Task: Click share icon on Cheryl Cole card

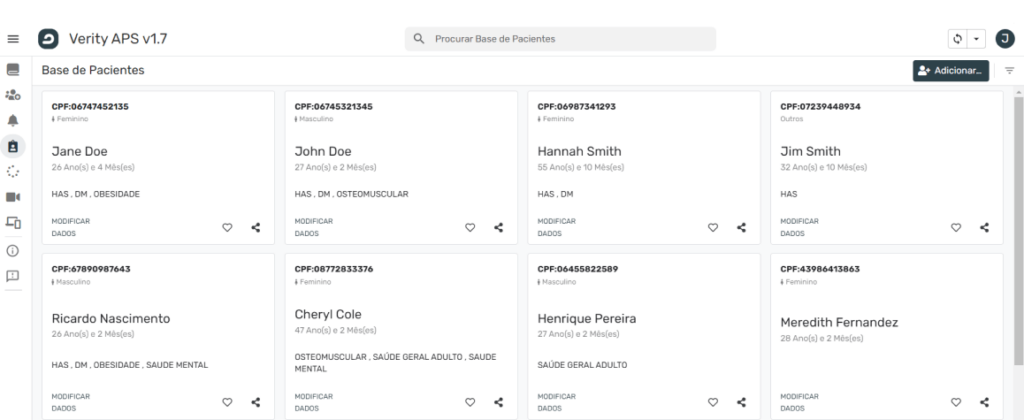Action: pyautogui.click(x=499, y=402)
